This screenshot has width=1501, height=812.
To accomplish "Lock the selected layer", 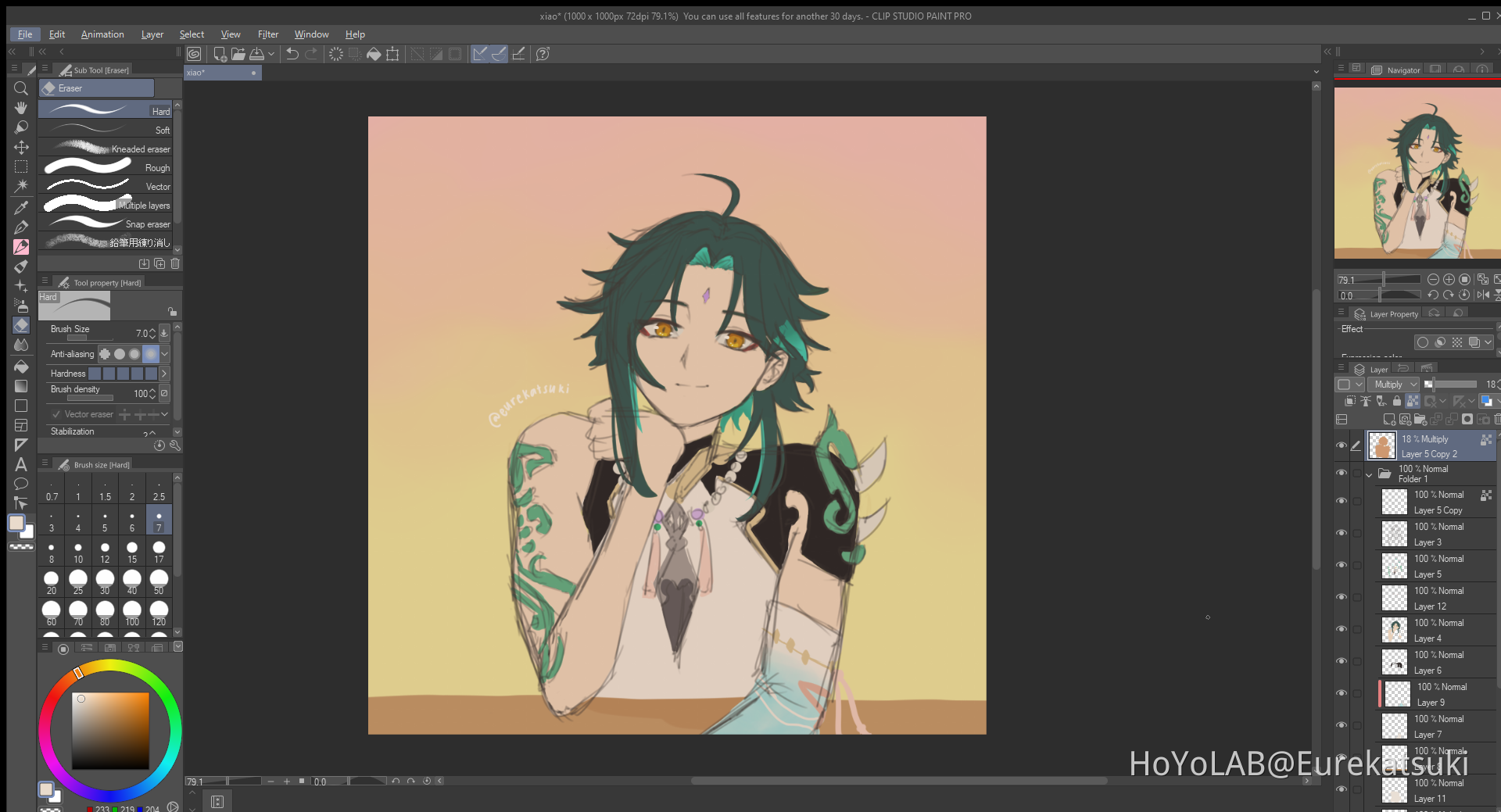I will click(x=1396, y=402).
